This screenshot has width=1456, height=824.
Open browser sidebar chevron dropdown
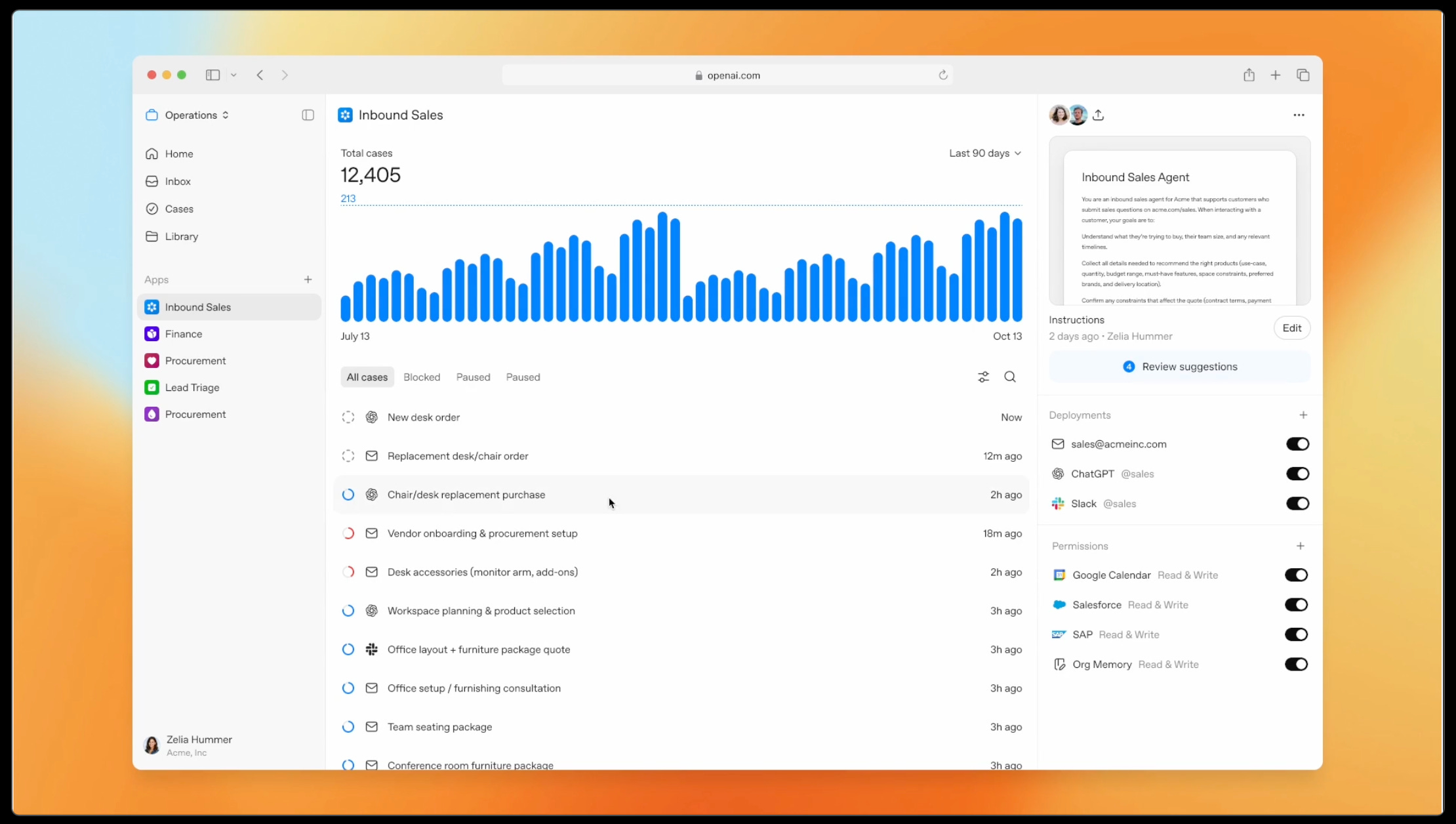233,75
